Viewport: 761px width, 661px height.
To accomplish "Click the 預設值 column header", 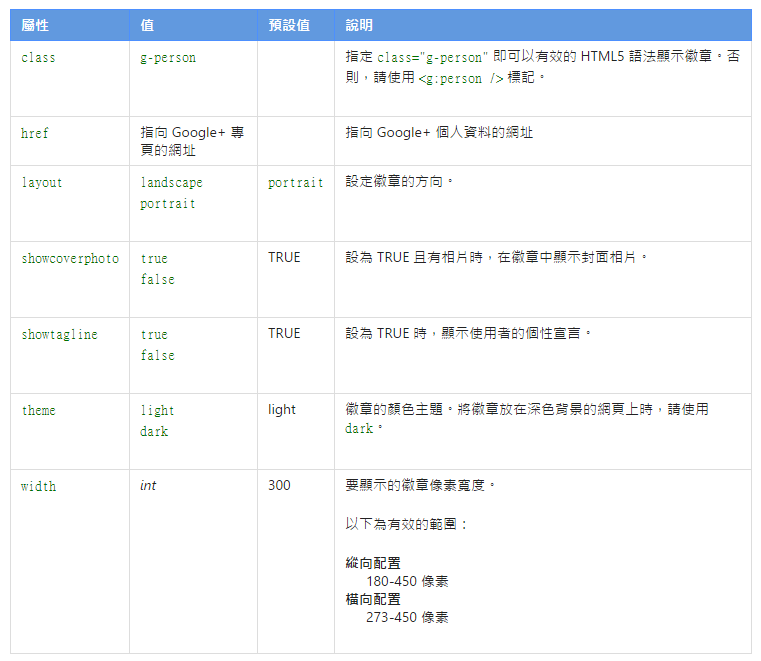I will [289, 25].
